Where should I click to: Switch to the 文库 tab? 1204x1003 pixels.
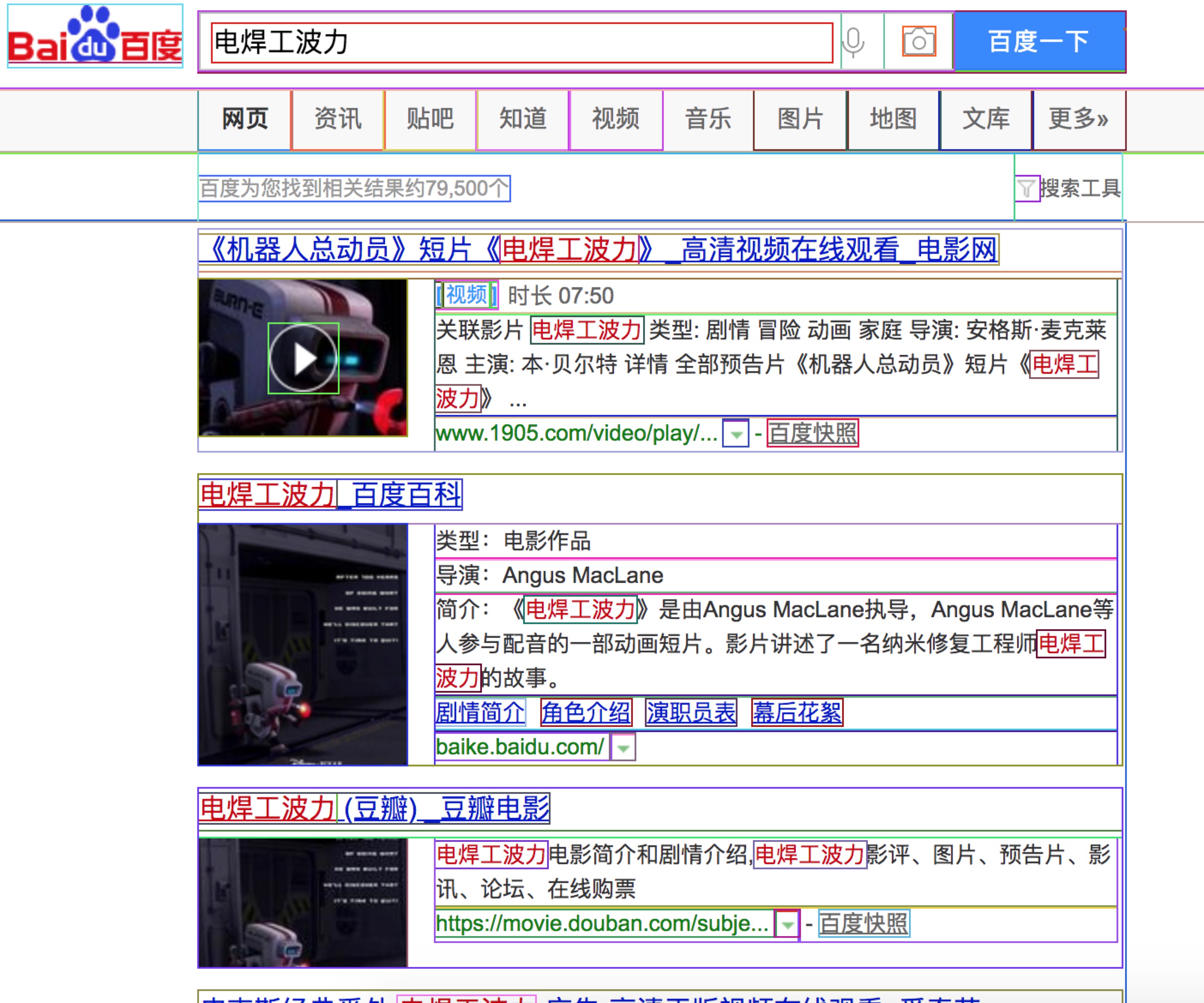986,120
